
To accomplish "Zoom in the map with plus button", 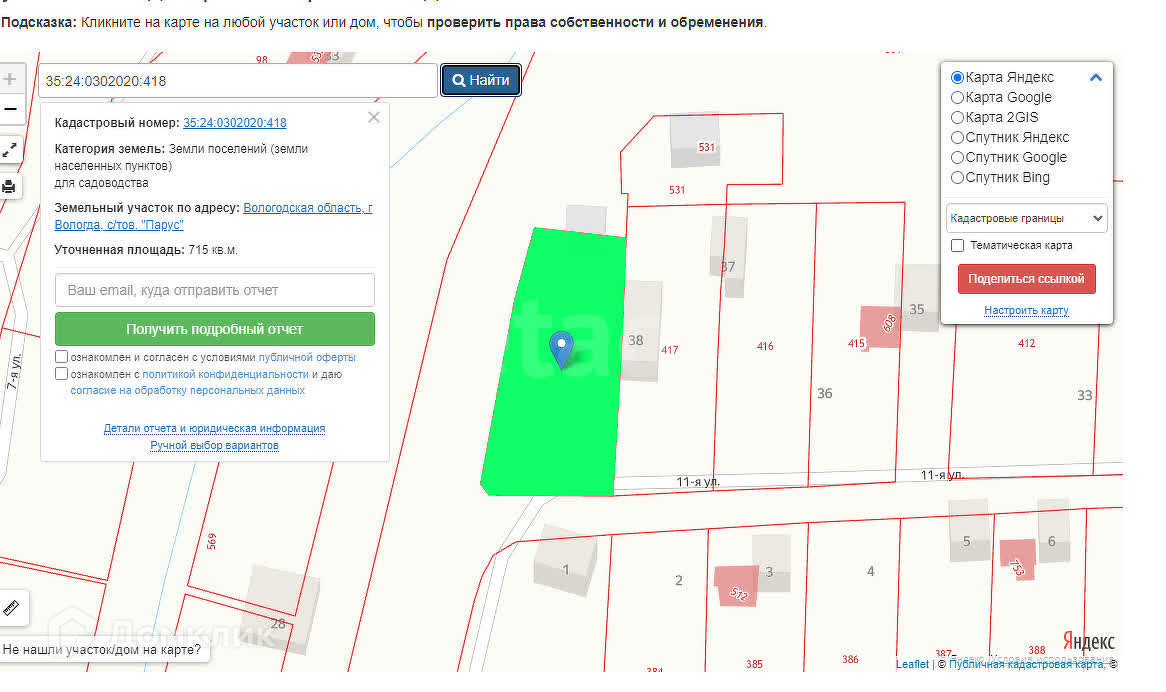I will click(10, 79).
